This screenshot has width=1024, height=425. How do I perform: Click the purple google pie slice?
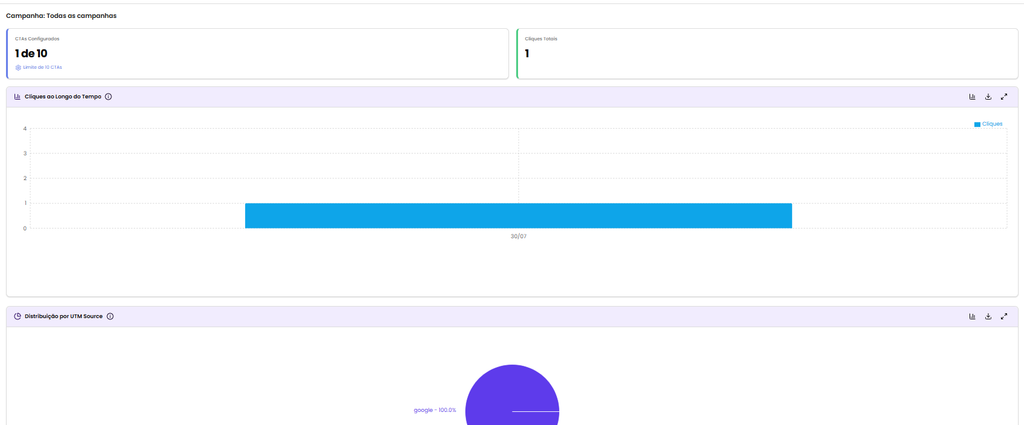(512, 394)
